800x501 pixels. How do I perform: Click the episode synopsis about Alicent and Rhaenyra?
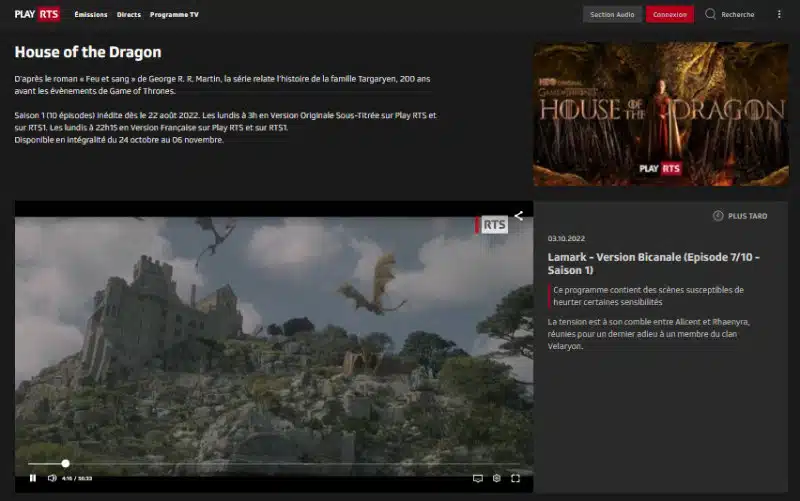tap(648, 334)
